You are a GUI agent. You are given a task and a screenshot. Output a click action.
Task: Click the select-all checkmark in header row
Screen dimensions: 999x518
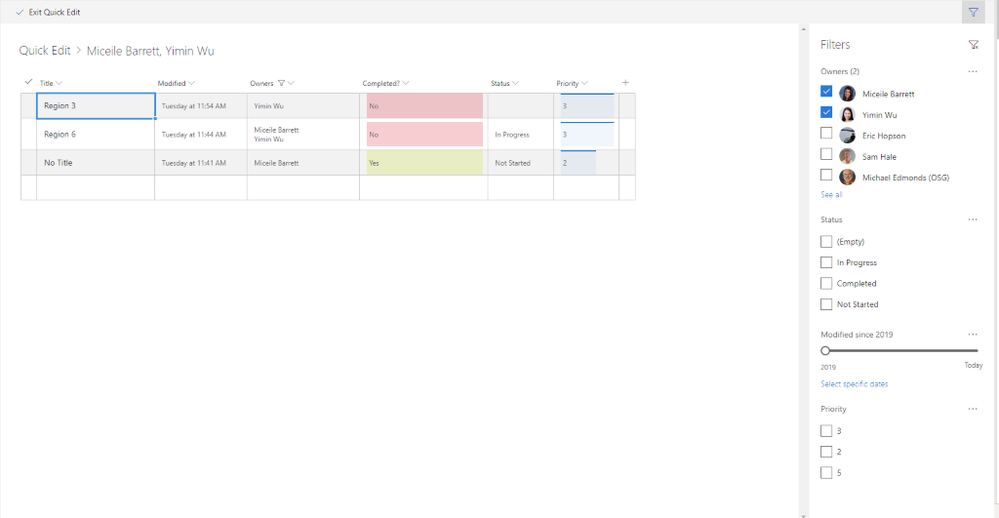pos(28,82)
